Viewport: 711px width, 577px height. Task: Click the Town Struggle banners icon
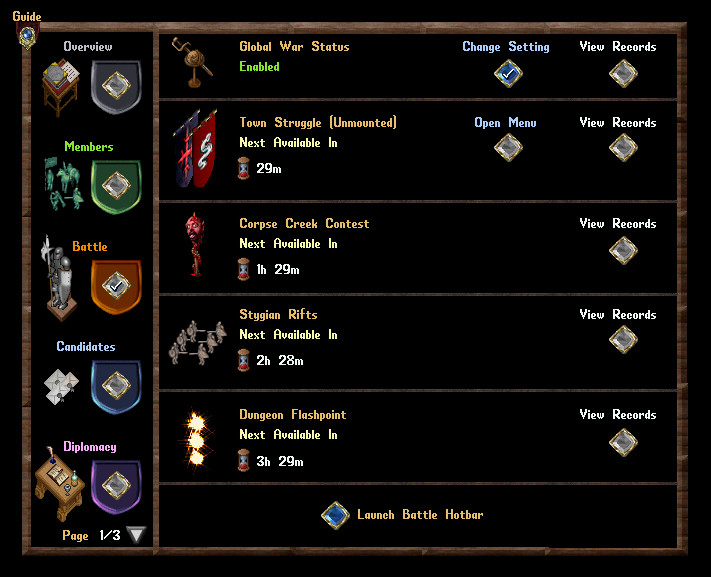[195, 148]
